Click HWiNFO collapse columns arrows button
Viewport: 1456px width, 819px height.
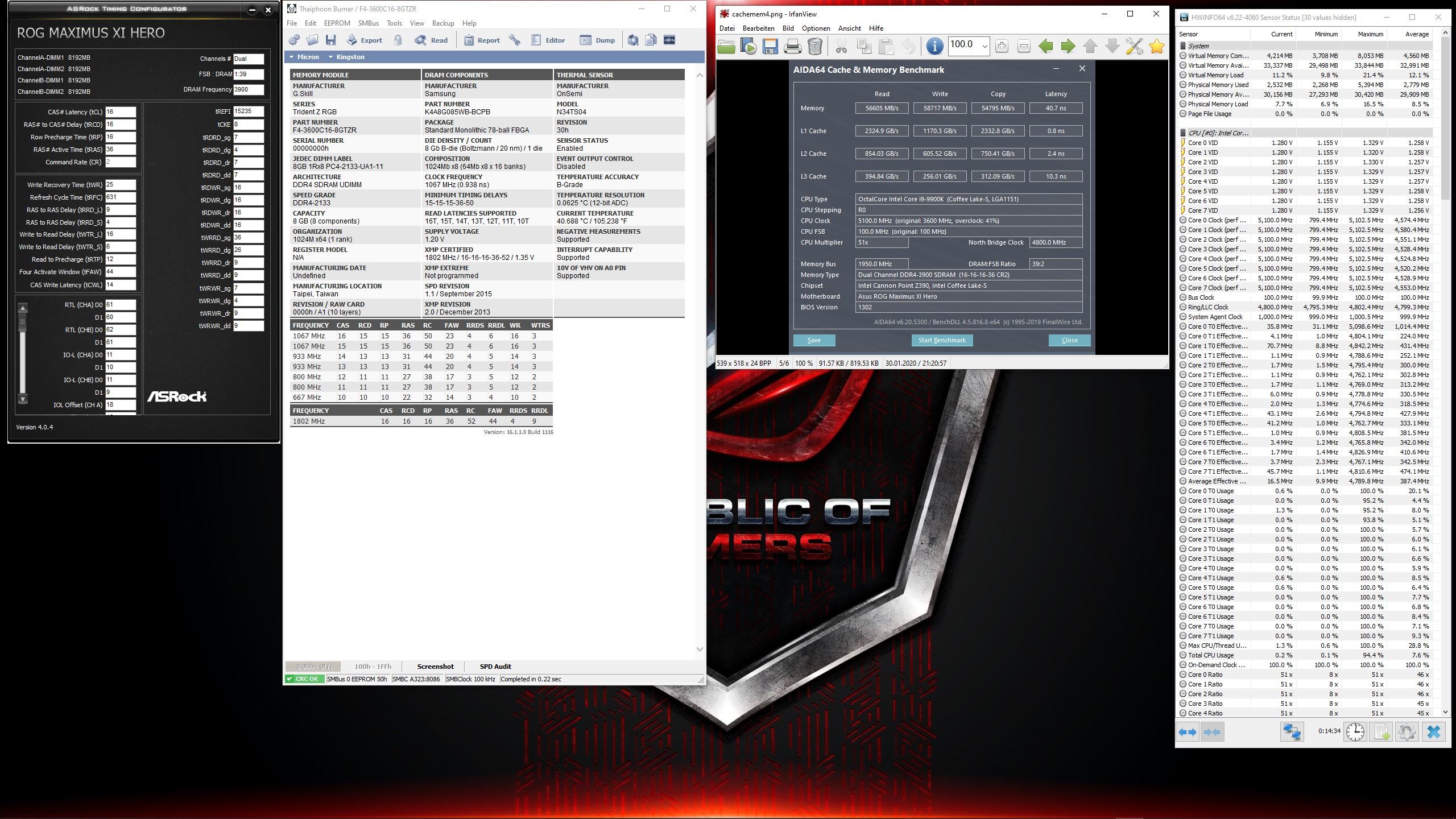1211,732
